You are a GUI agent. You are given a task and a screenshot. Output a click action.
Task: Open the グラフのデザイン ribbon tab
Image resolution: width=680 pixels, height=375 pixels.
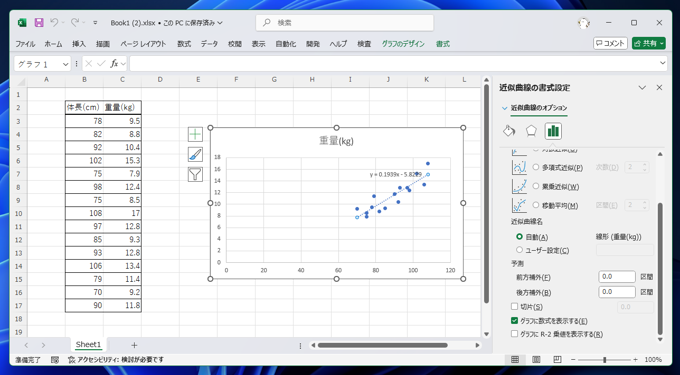tap(403, 44)
